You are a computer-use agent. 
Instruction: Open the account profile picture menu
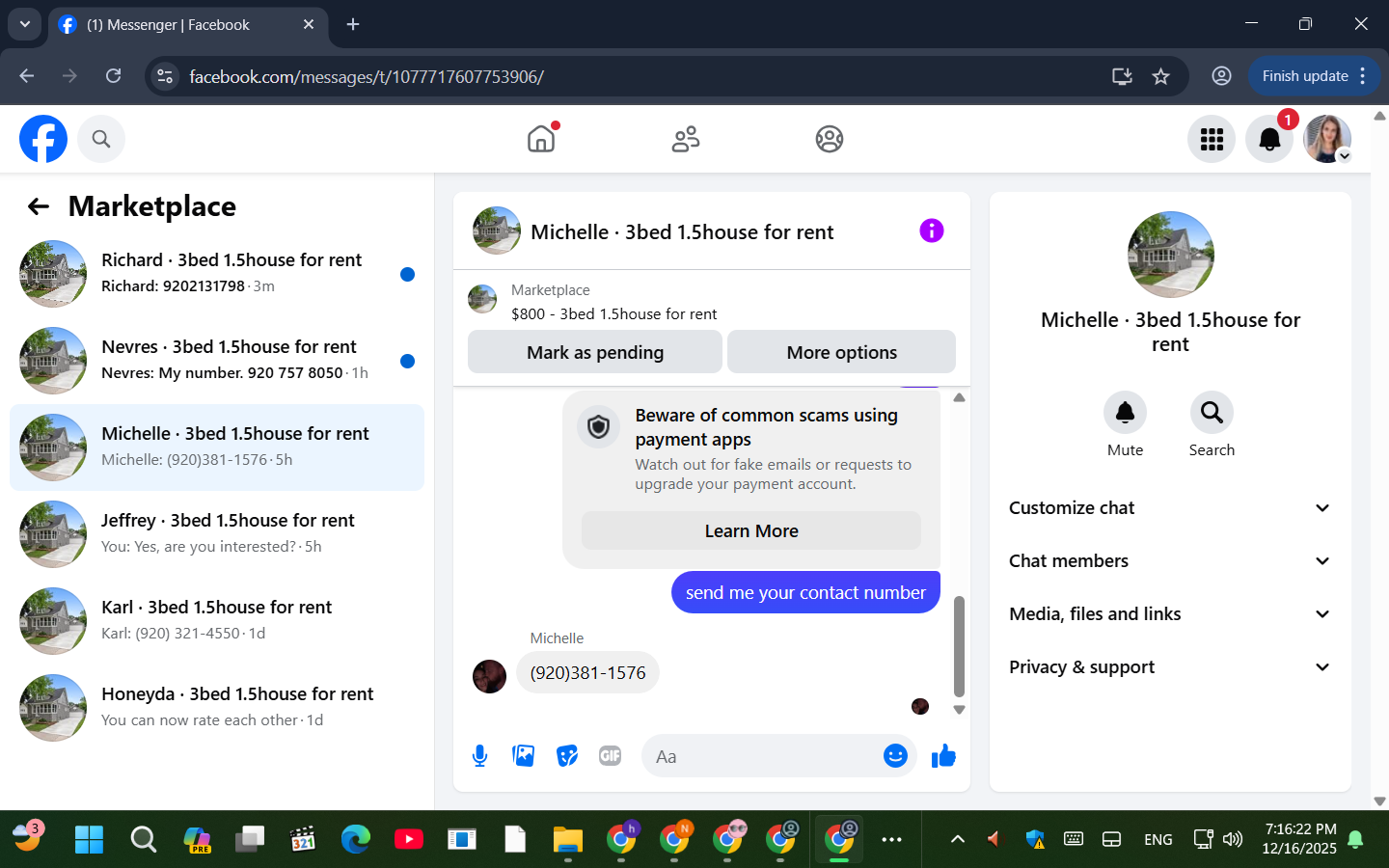point(1327,139)
